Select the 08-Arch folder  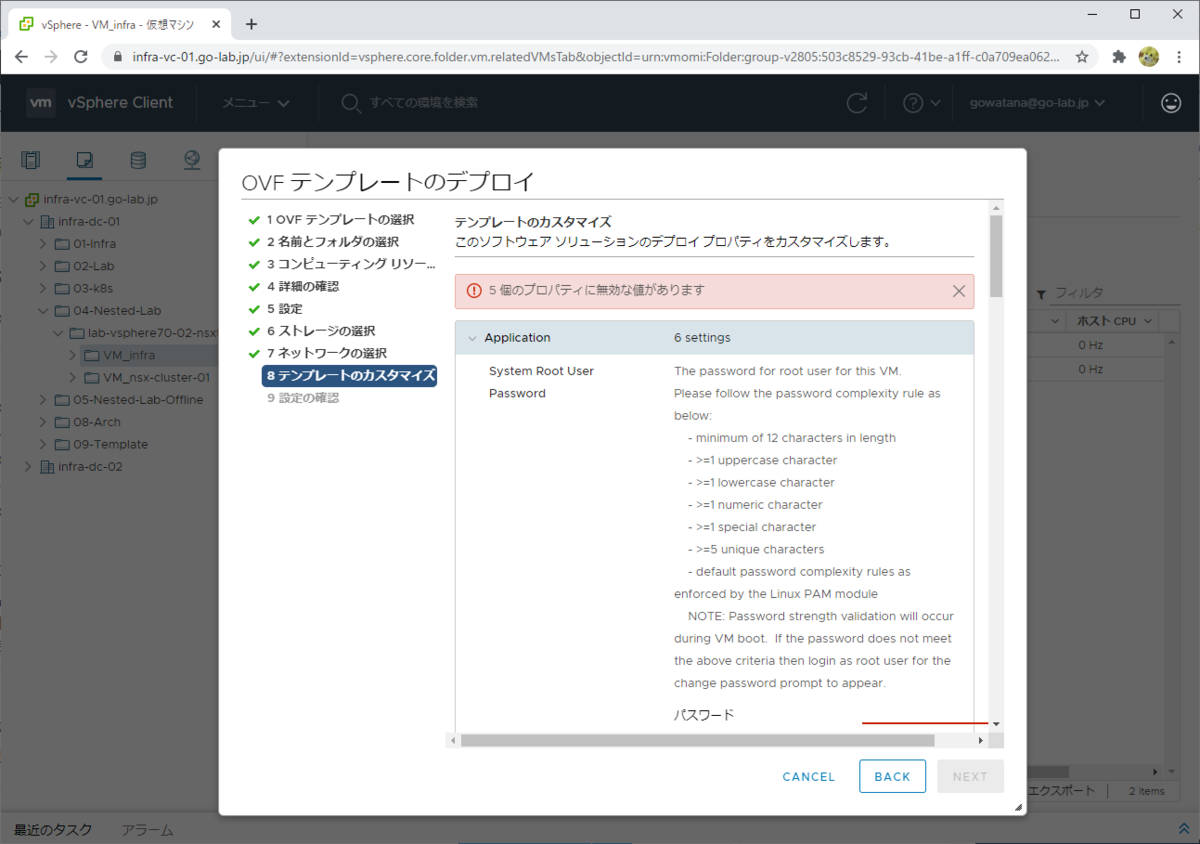pyautogui.click(x=97, y=422)
